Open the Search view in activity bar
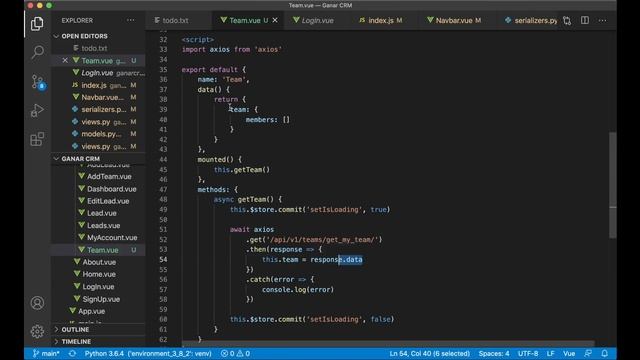This screenshot has width=640, height=360. pos(37,52)
